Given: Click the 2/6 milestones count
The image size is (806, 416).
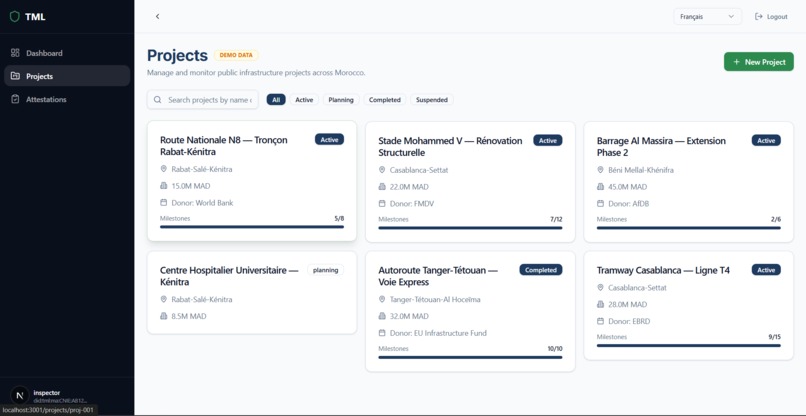Looking at the screenshot, I should (x=776, y=219).
